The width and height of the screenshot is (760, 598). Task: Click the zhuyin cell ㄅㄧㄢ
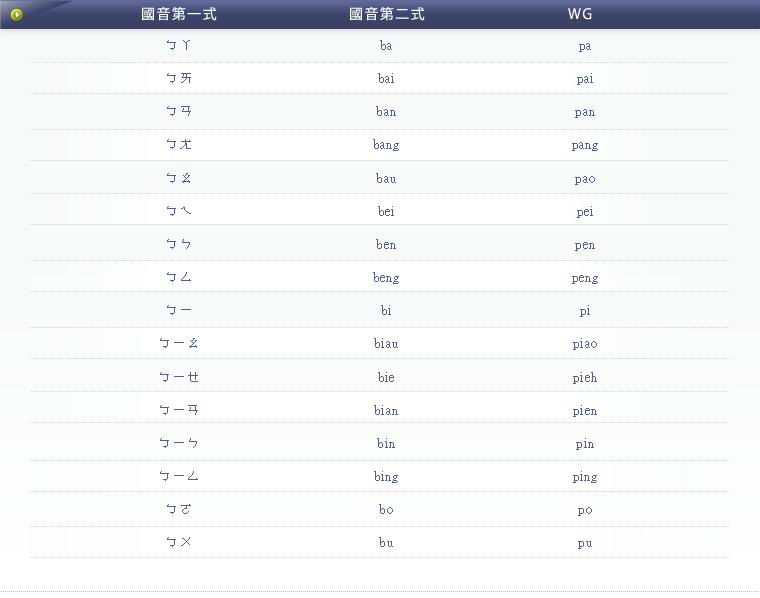point(178,410)
